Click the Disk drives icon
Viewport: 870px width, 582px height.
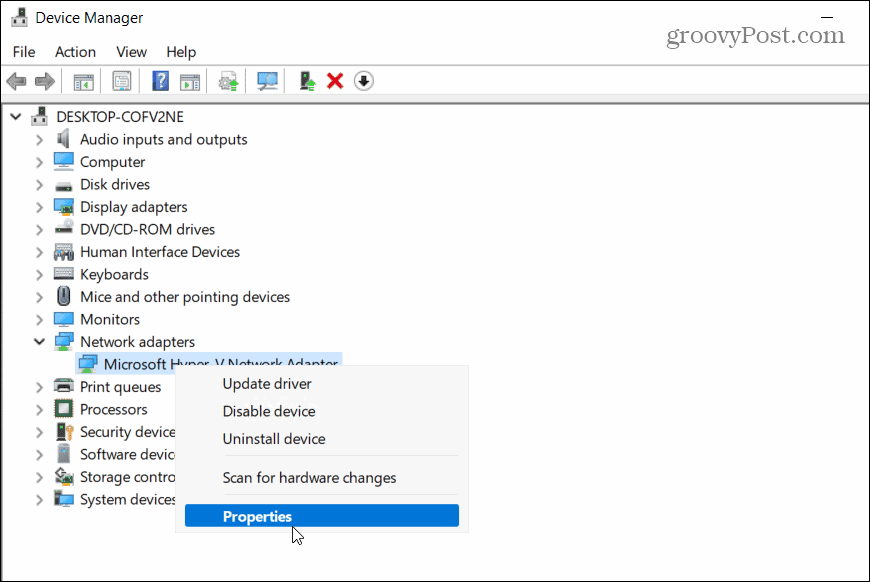tap(64, 185)
